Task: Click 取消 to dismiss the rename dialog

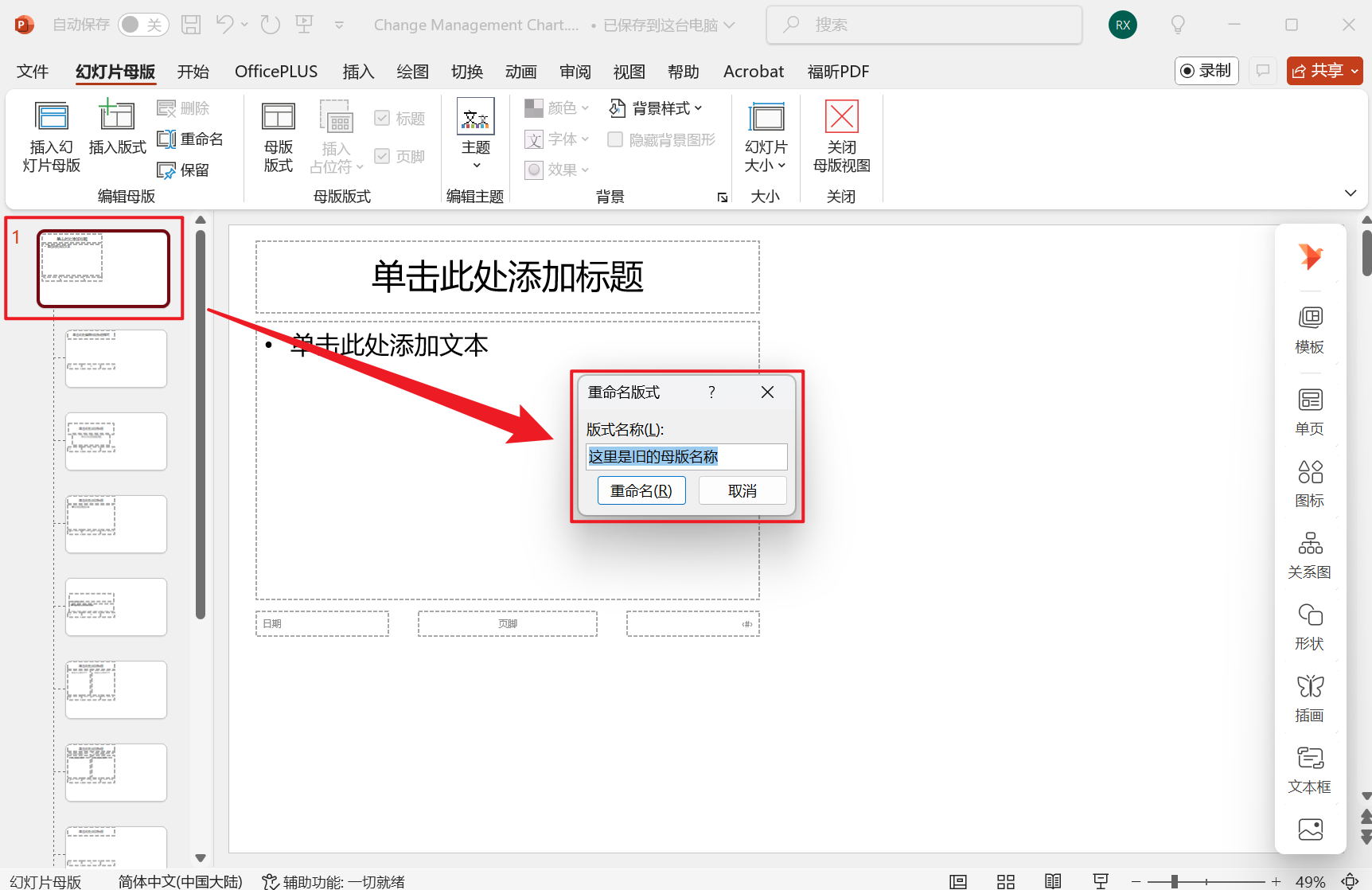Action: pyautogui.click(x=742, y=490)
